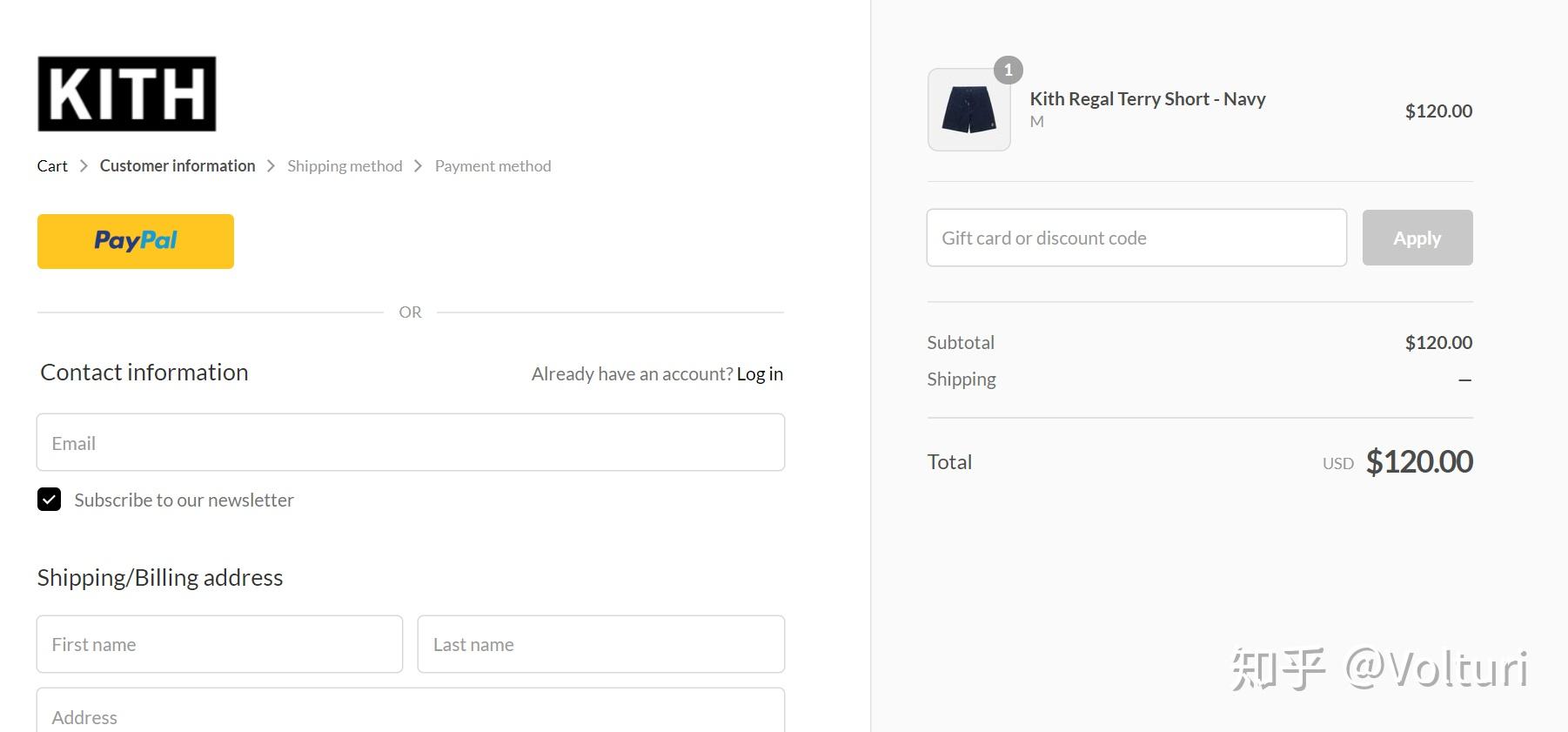Click the item quantity badge
The image size is (1568, 732).
(x=1008, y=71)
